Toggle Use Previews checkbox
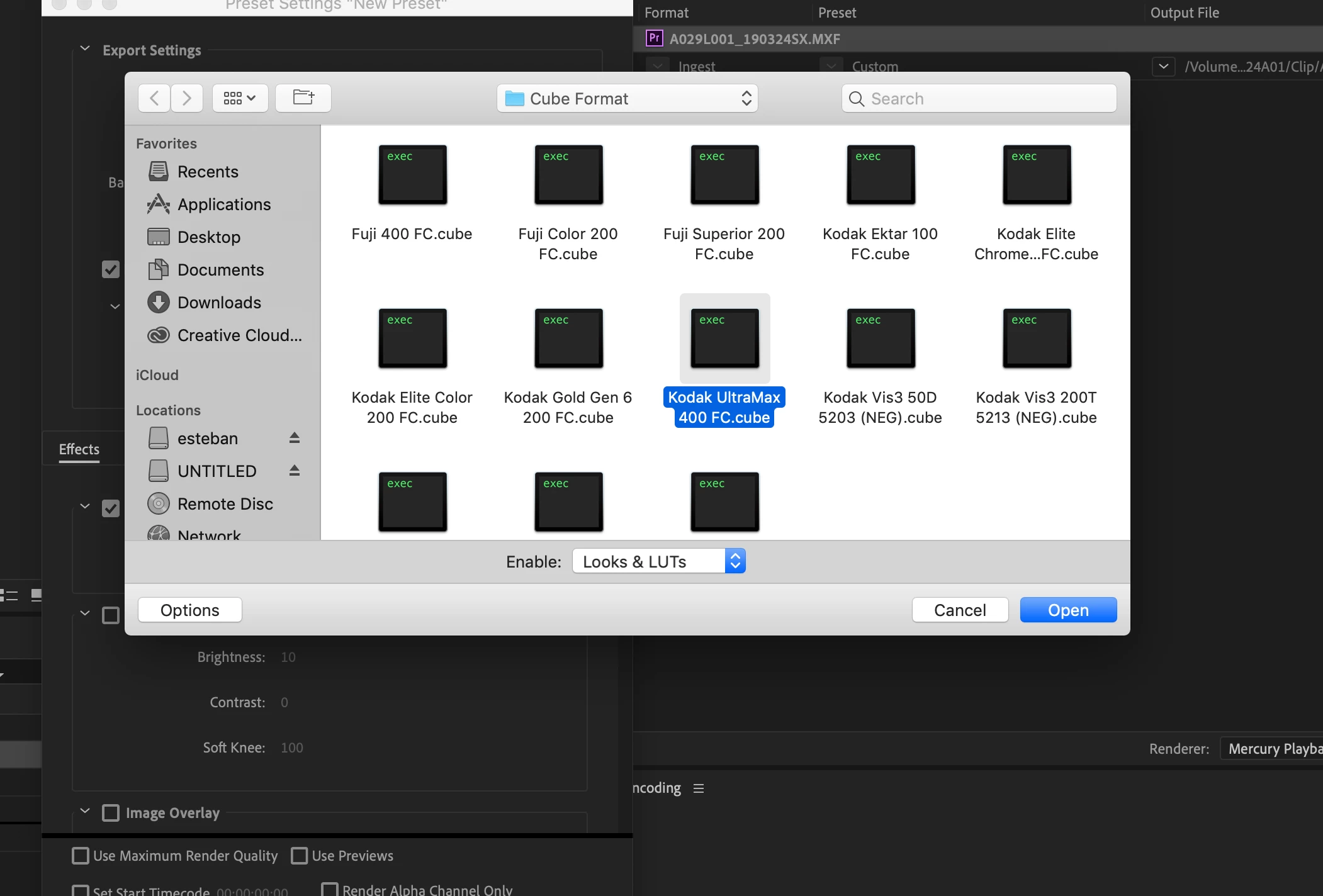 [300, 856]
